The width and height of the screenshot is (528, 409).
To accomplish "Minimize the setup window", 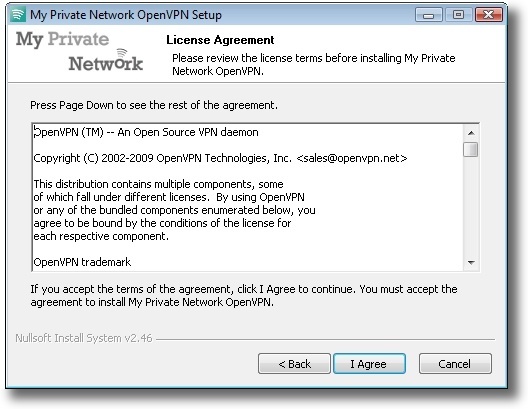I will (x=428, y=15).
